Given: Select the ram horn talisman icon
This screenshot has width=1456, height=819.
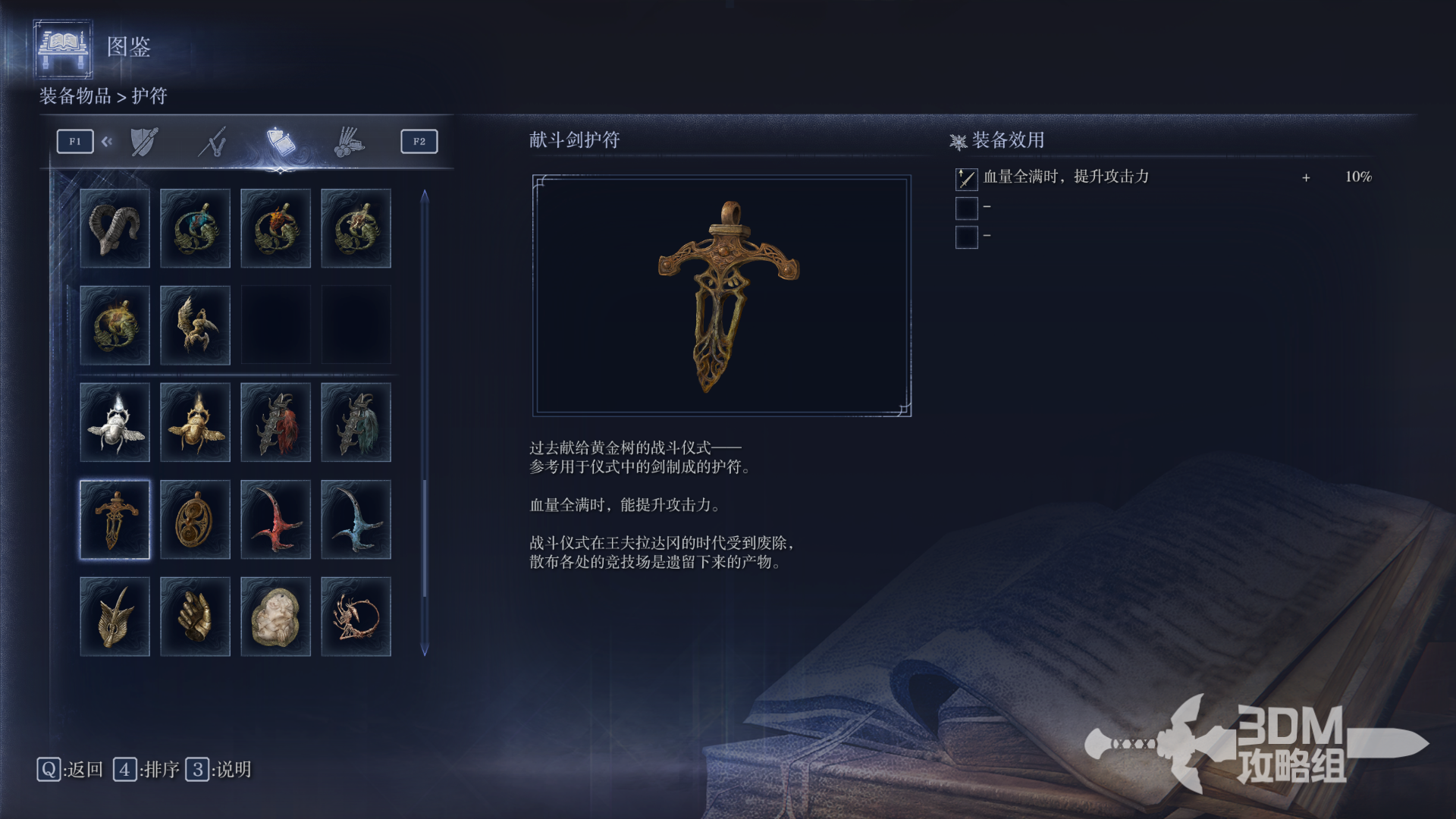Looking at the screenshot, I should 115,228.
